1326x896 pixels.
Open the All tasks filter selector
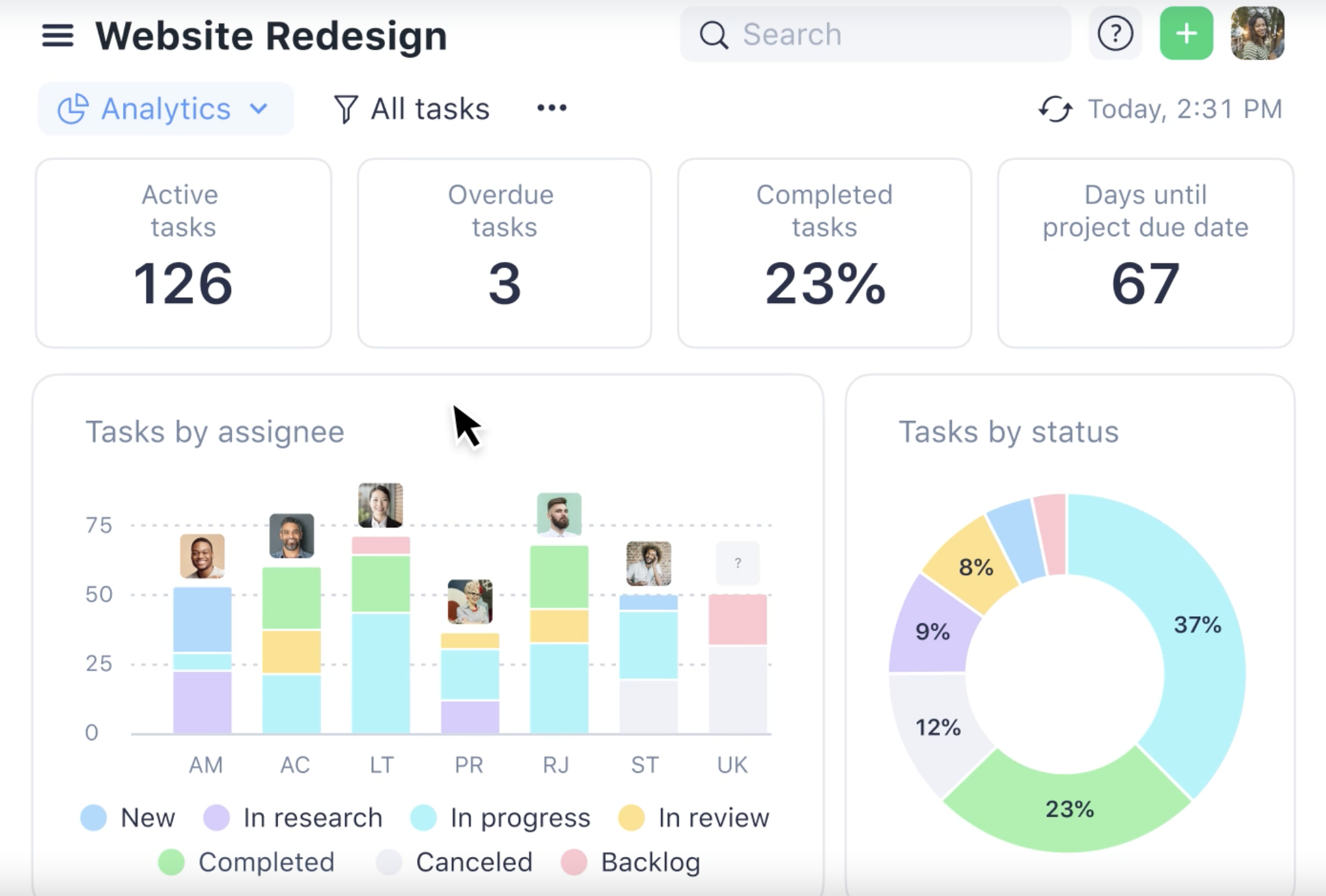point(430,109)
